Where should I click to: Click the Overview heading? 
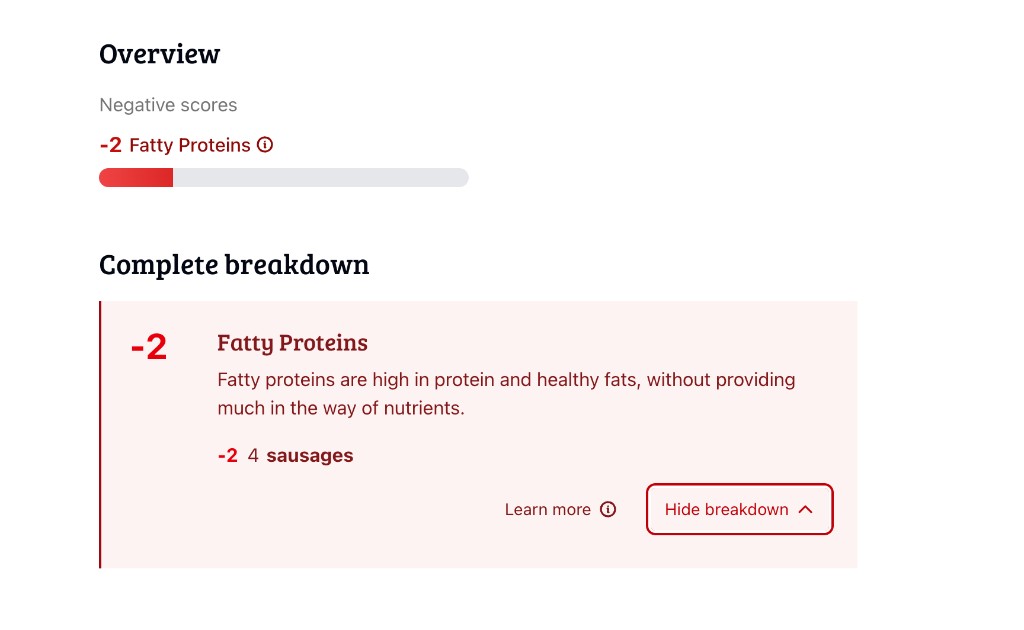[160, 54]
